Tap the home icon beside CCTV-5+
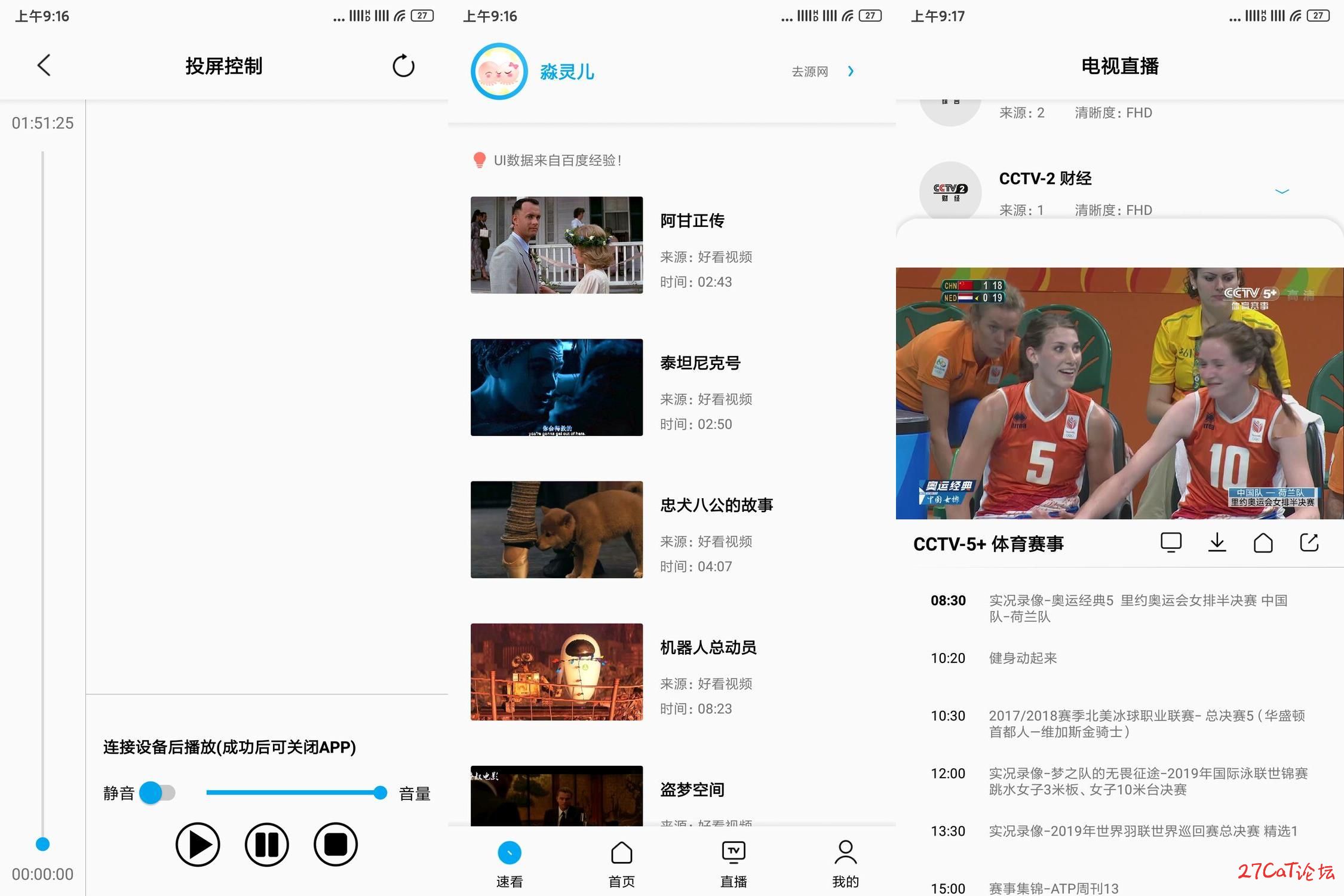 click(1263, 542)
